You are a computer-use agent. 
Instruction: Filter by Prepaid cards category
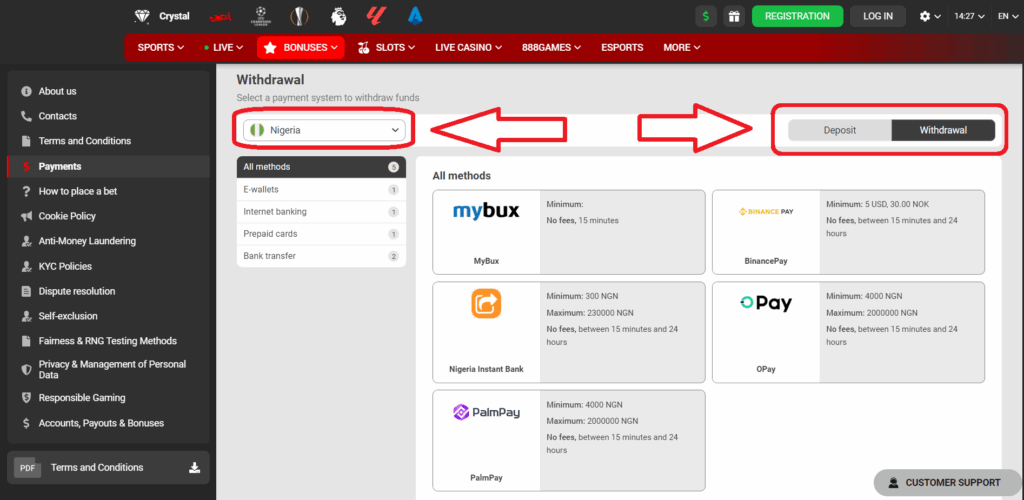coord(321,234)
